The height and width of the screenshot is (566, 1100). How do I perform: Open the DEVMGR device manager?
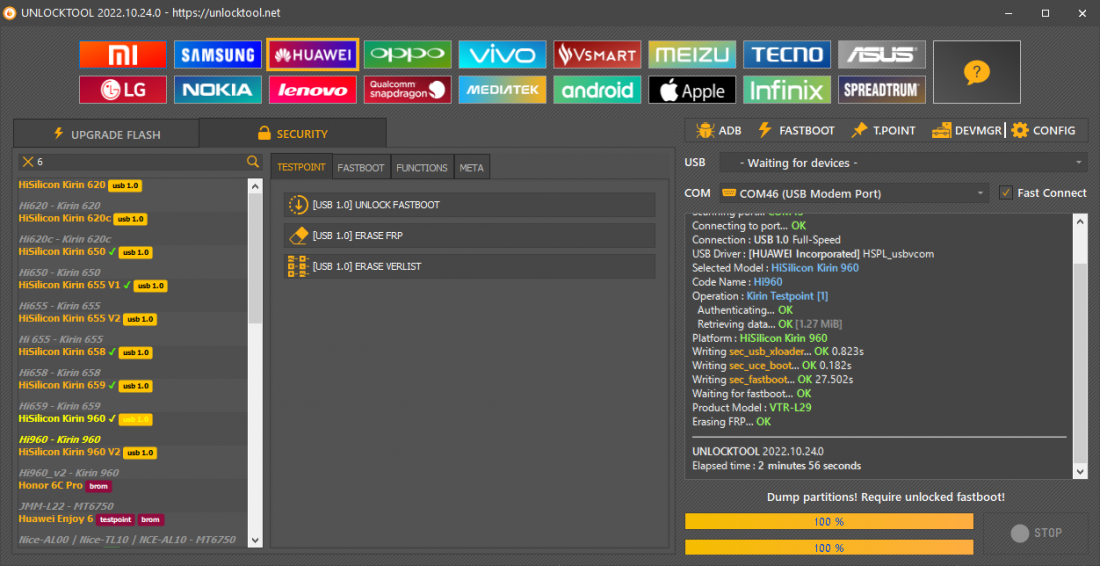coord(966,130)
